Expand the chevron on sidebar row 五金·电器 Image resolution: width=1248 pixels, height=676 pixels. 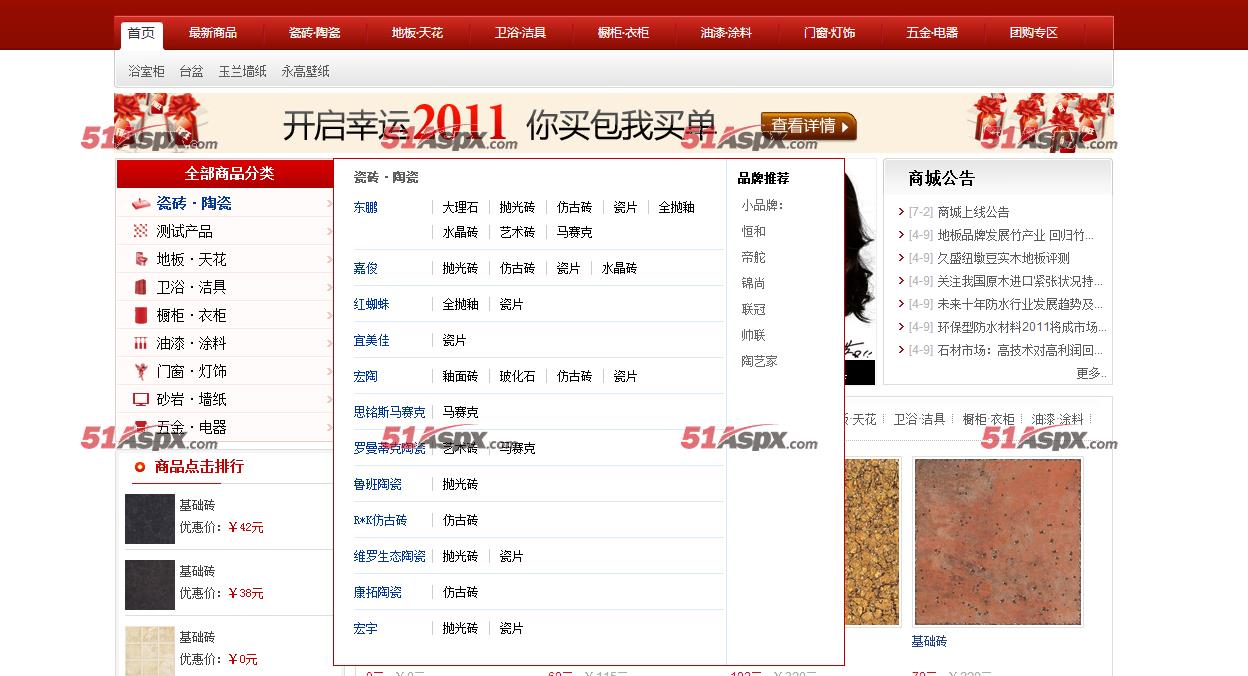[329, 427]
